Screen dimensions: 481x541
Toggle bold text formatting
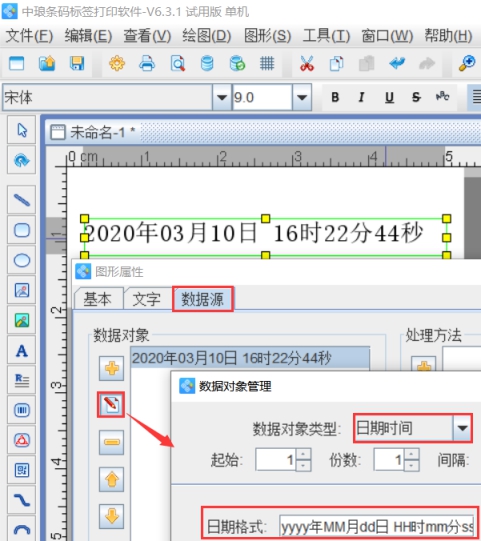[x=335, y=97]
